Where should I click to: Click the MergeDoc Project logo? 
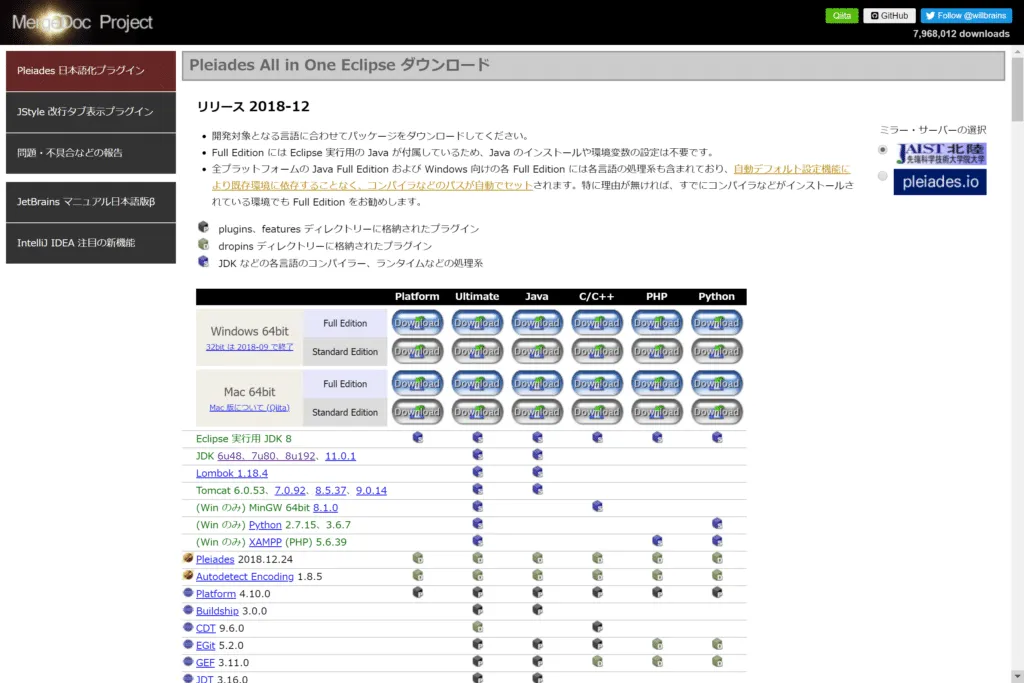pyautogui.click(x=82, y=22)
